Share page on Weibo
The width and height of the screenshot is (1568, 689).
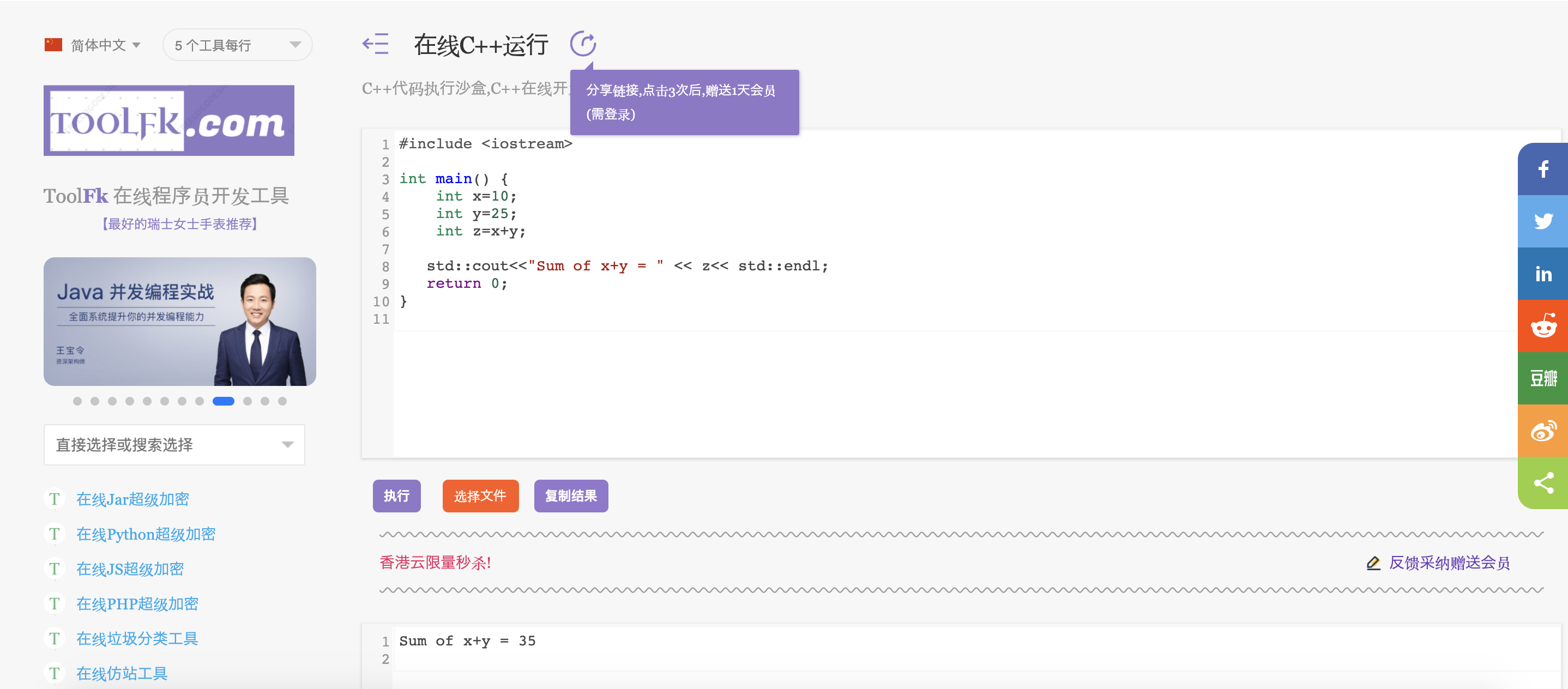pos(1542,430)
